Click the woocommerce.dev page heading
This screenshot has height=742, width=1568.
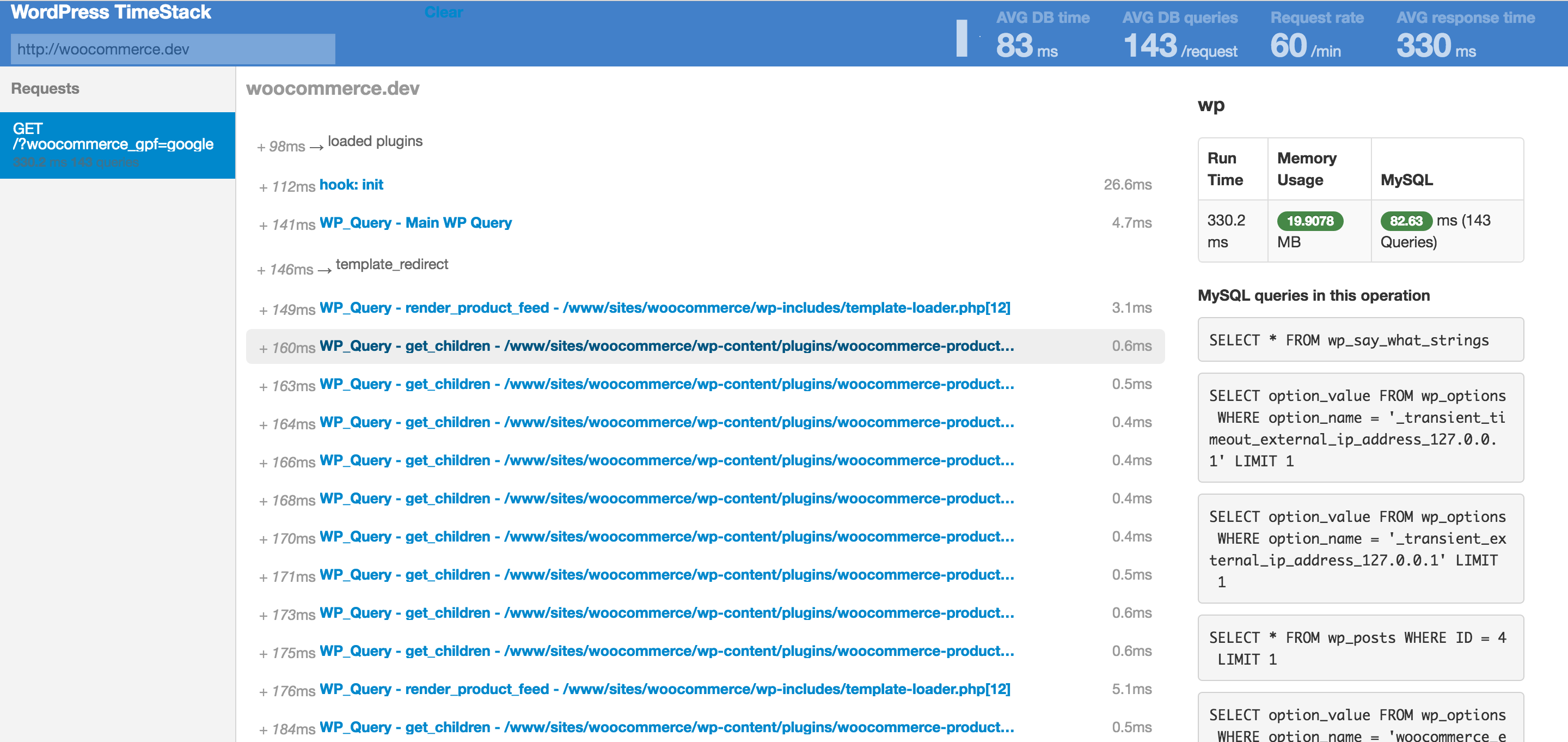[332, 88]
